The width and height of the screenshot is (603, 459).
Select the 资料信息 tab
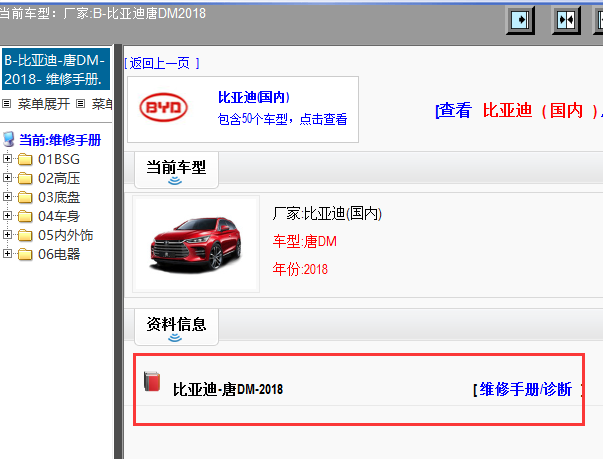point(176,327)
